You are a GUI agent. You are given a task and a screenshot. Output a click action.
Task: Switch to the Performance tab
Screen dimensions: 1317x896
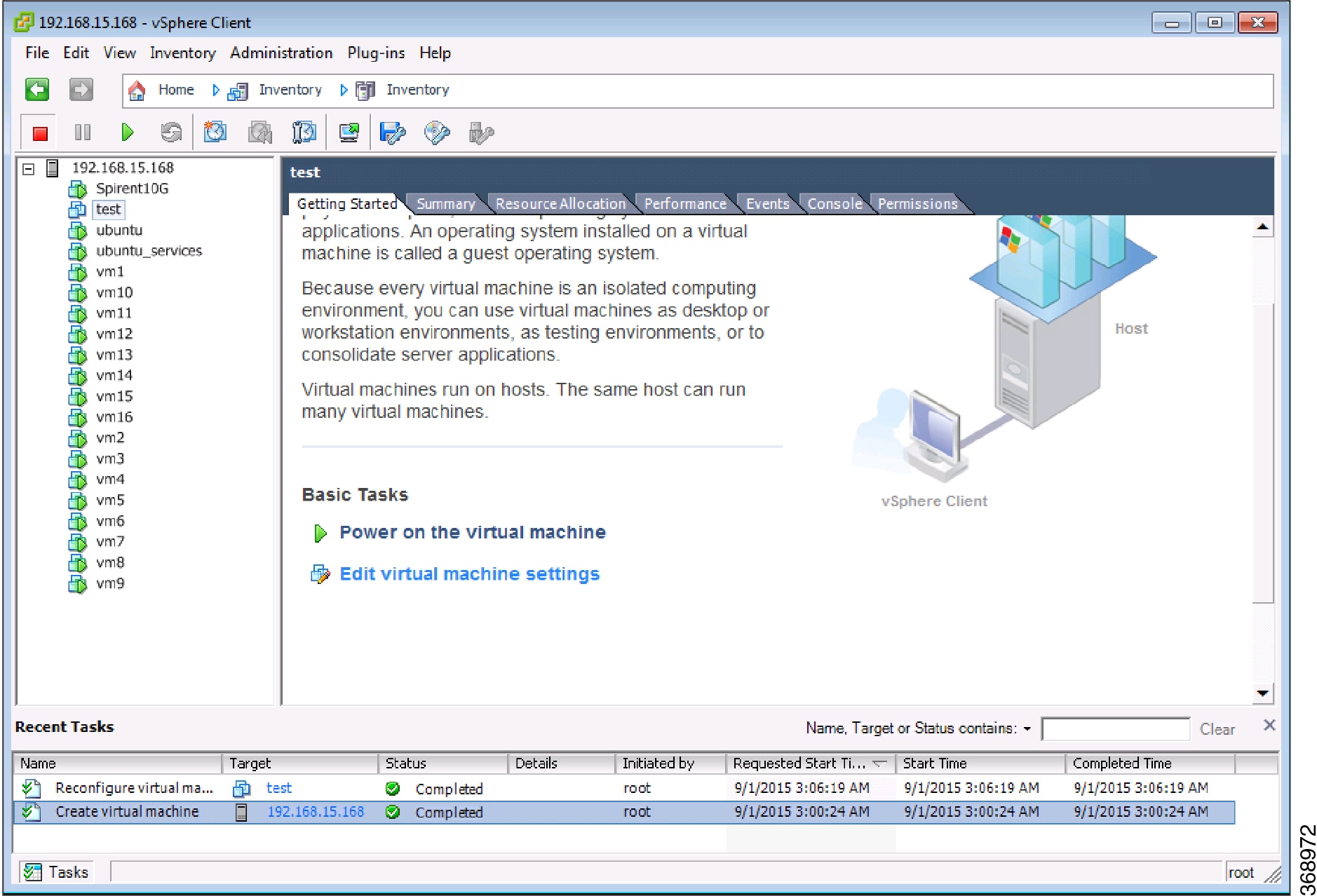coord(685,203)
